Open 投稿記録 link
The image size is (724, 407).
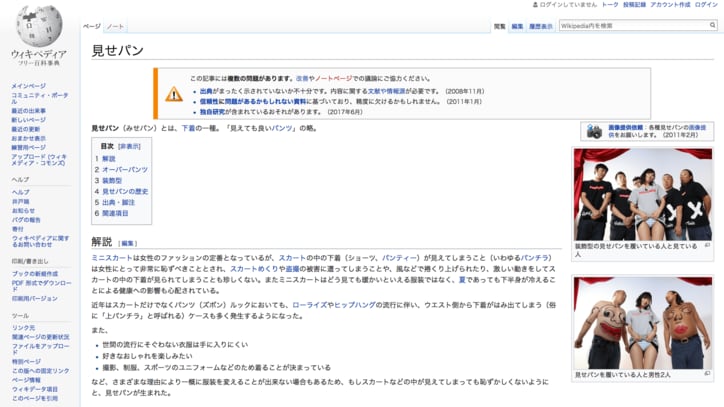click(634, 5)
